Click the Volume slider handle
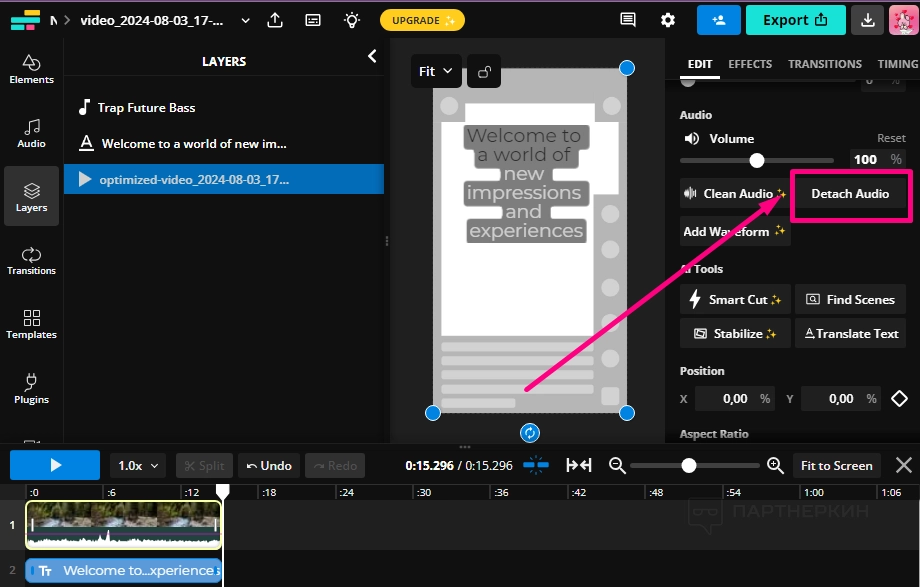The width and height of the screenshot is (920, 587). pyautogui.click(x=757, y=160)
